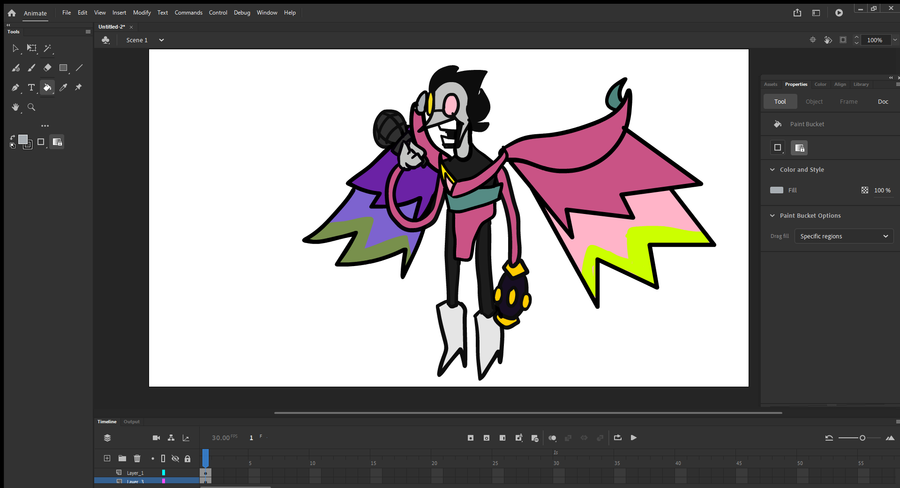
Task: Open the File menu
Action: (67, 13)
